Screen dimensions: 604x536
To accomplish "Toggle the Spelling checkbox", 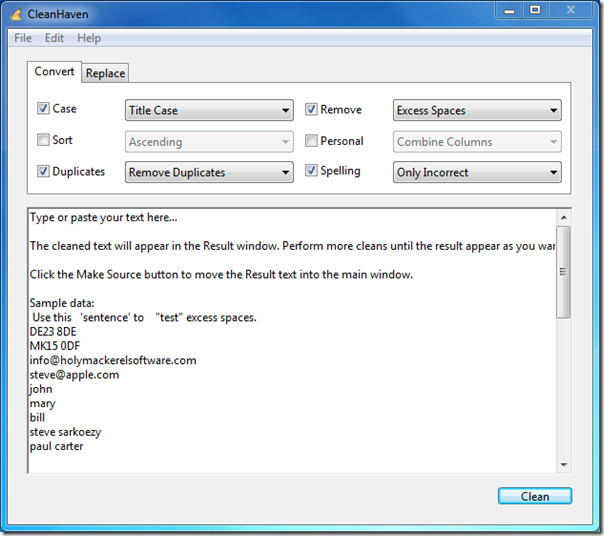I will point(312,171).
